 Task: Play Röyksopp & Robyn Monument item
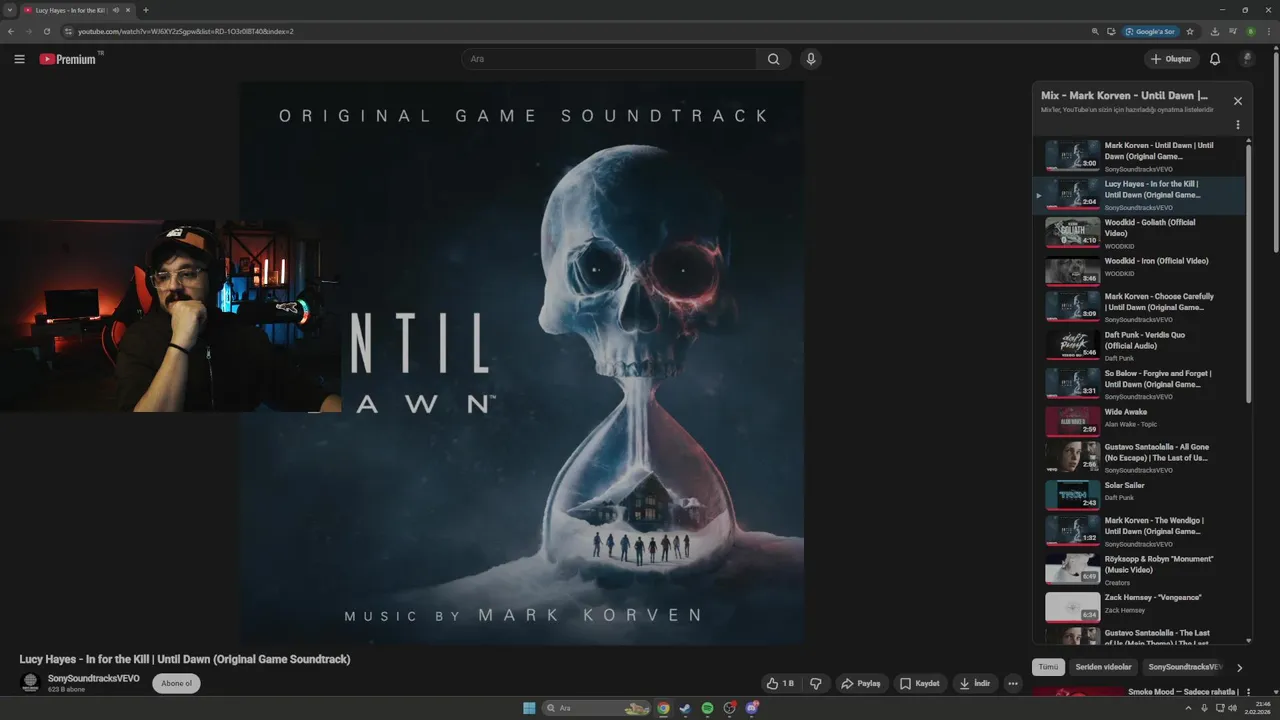tap(1139, 569)
